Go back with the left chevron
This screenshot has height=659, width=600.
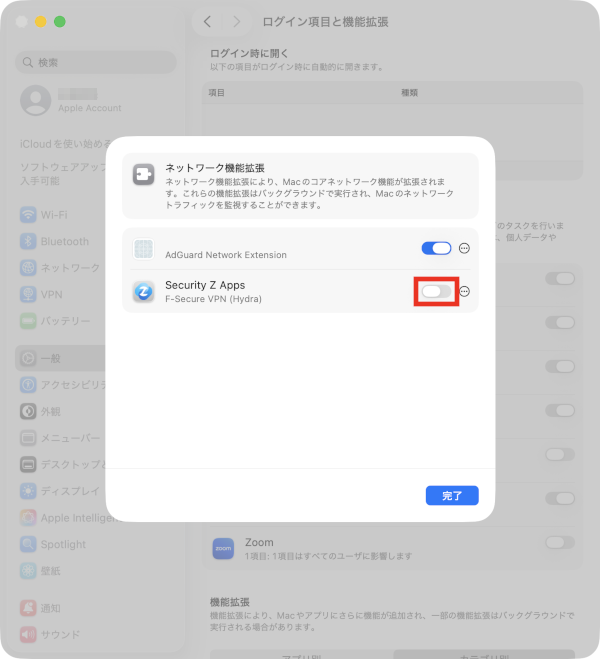[207, 21]
